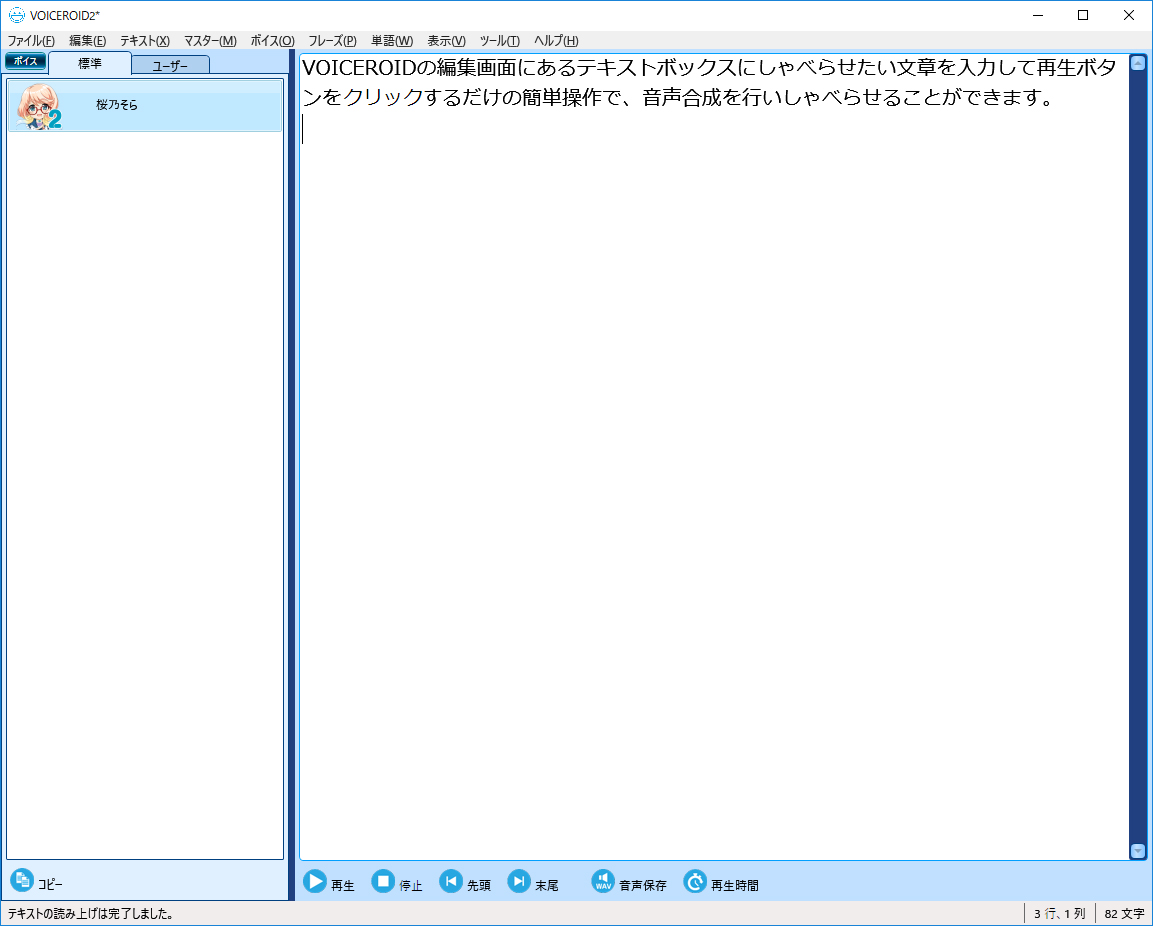
Task: Maximize the VOICEROID2 window
Action: (1082, 15)
